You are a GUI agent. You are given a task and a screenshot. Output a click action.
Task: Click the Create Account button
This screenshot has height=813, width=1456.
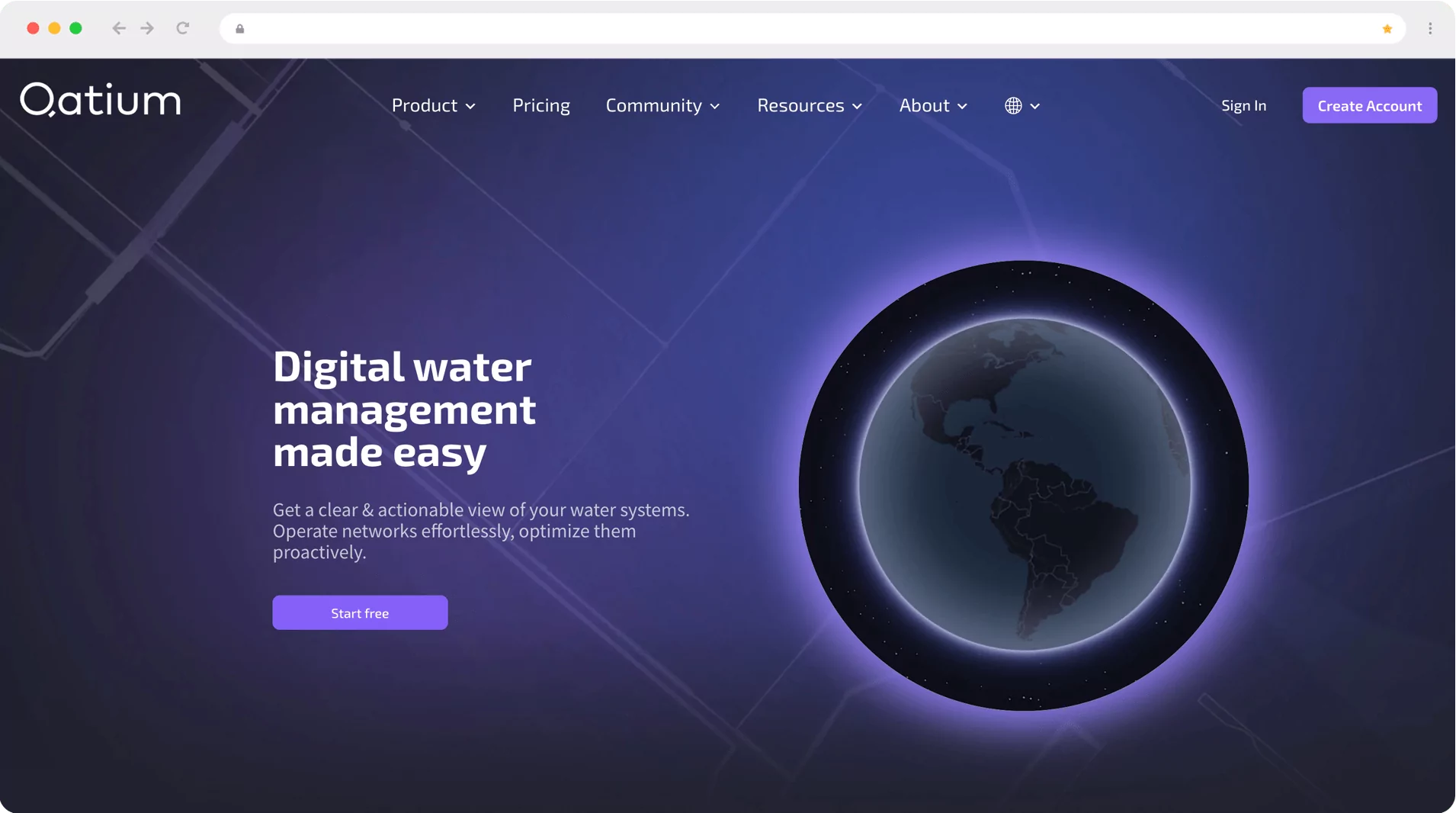1369,105
